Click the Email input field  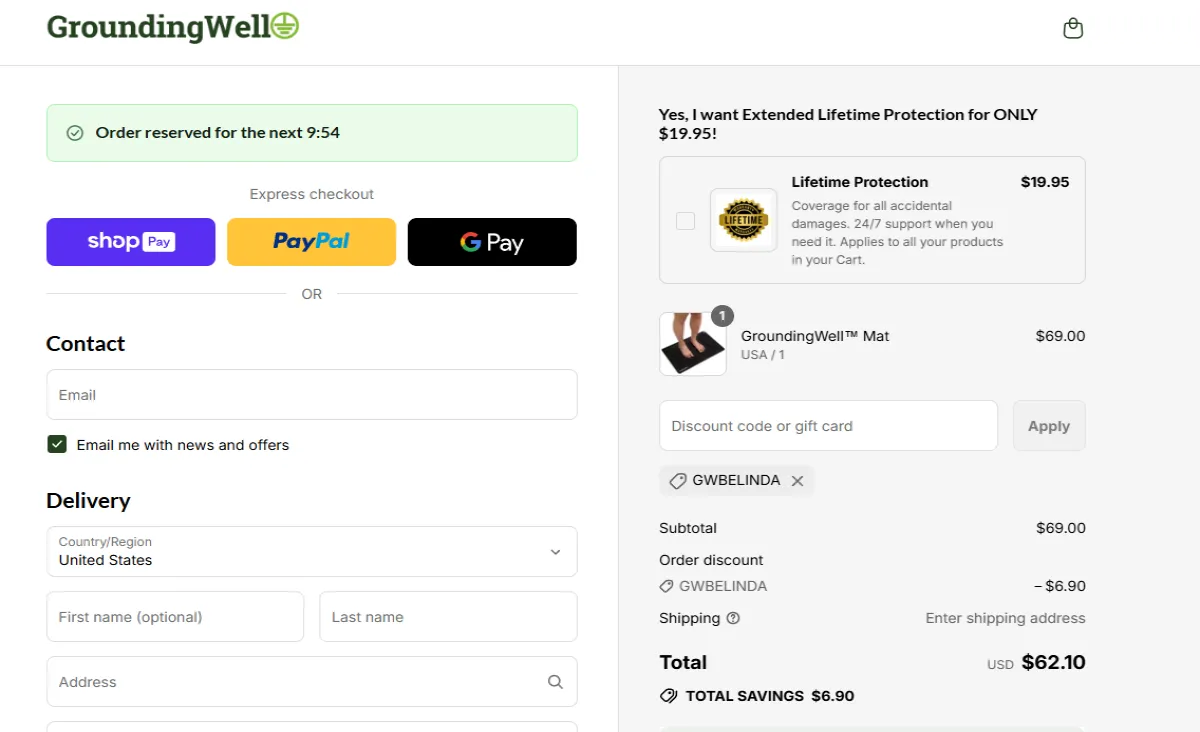point(311,394)
